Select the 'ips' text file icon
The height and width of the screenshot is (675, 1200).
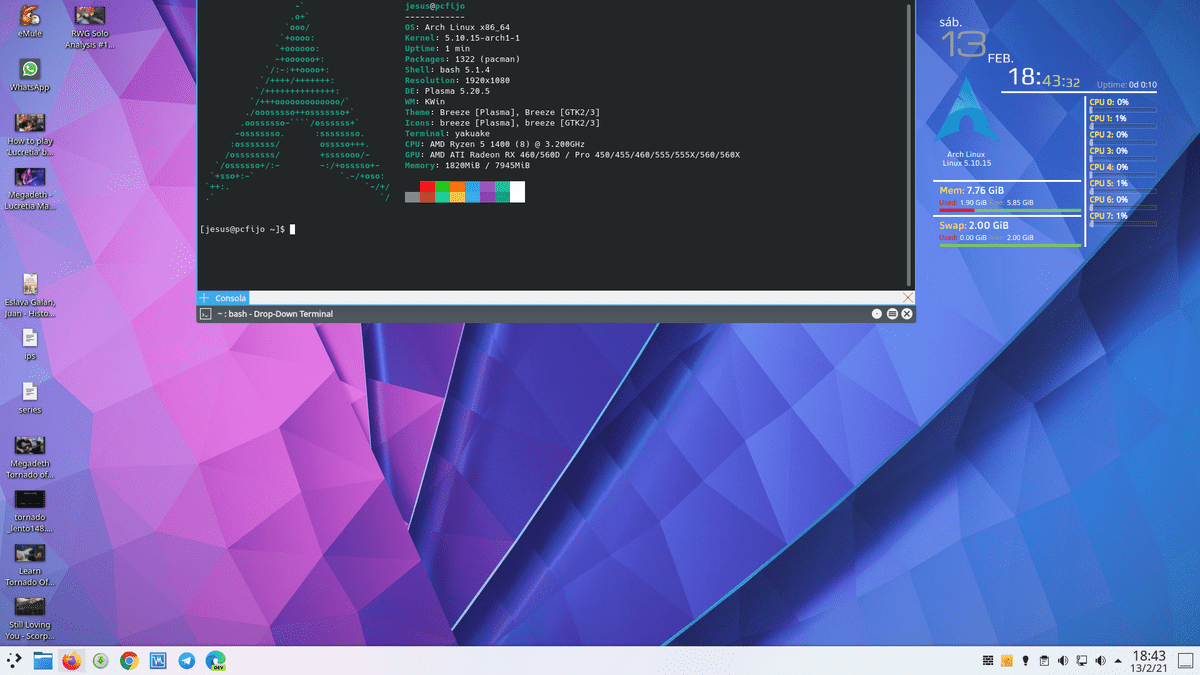point(30,345)
